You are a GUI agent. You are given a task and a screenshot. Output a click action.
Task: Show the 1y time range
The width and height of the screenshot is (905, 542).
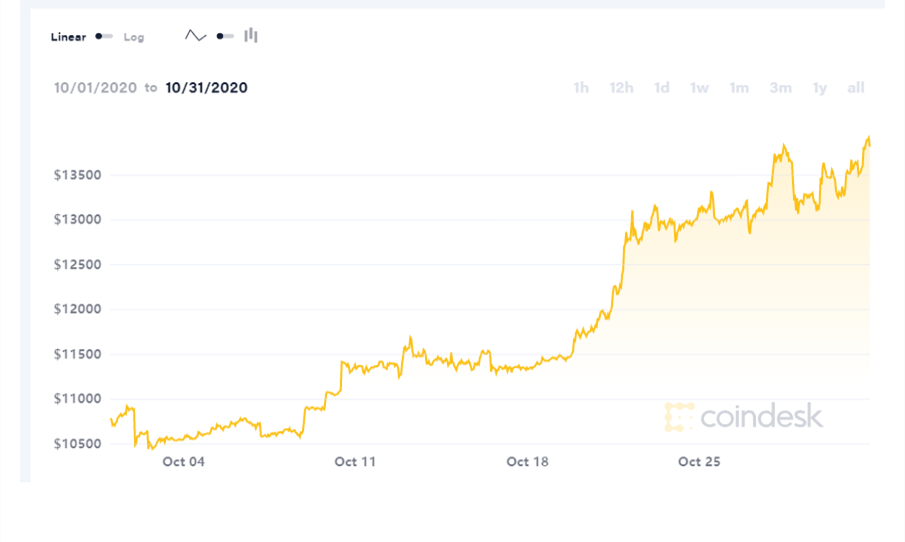coord(819,88)
